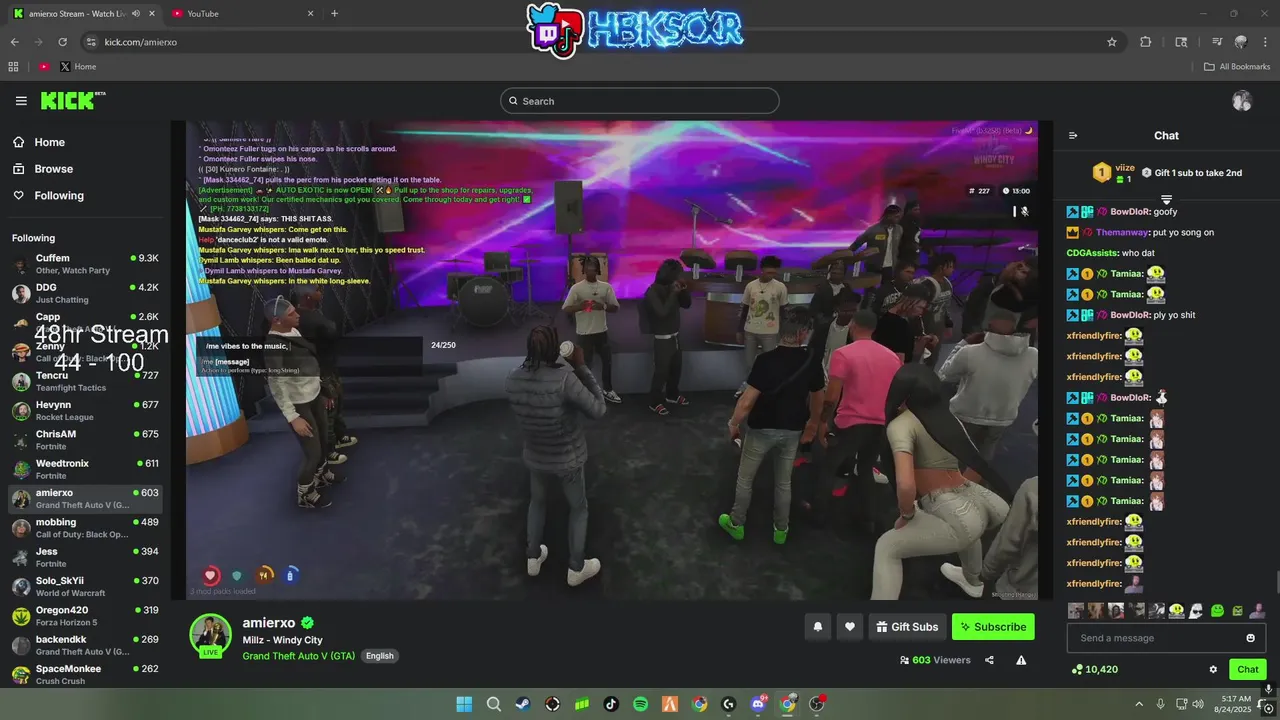Open OBS Studio from the taskbar
The image size is (1280, 720).
[x=817, y=704]
